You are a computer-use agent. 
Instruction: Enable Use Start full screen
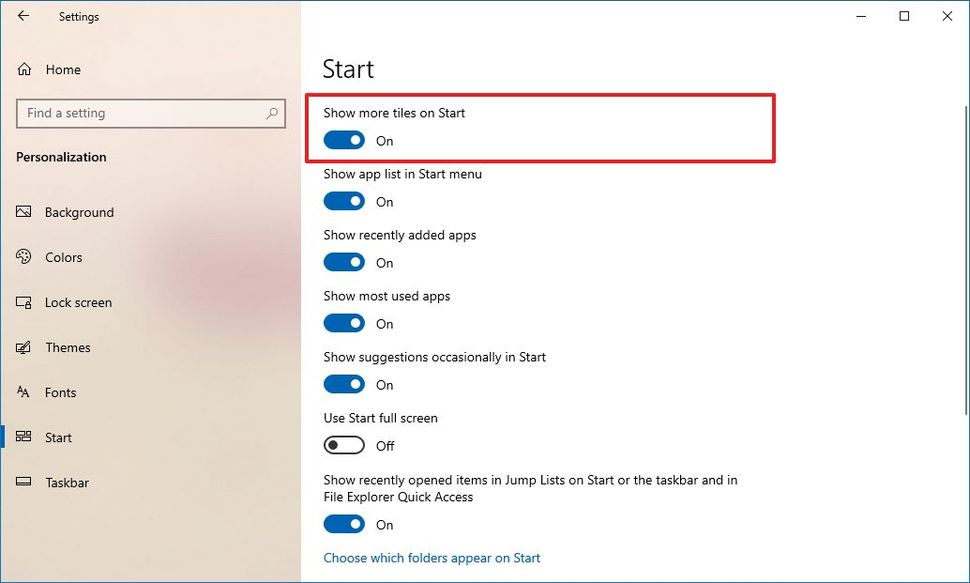point(344,445)
